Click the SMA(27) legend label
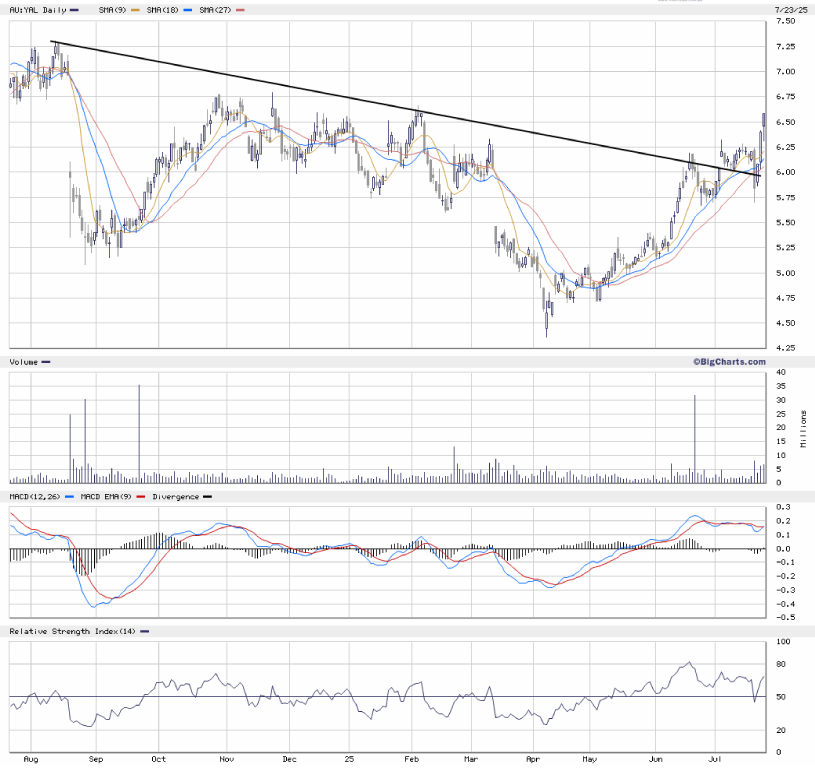 [216, 9]
